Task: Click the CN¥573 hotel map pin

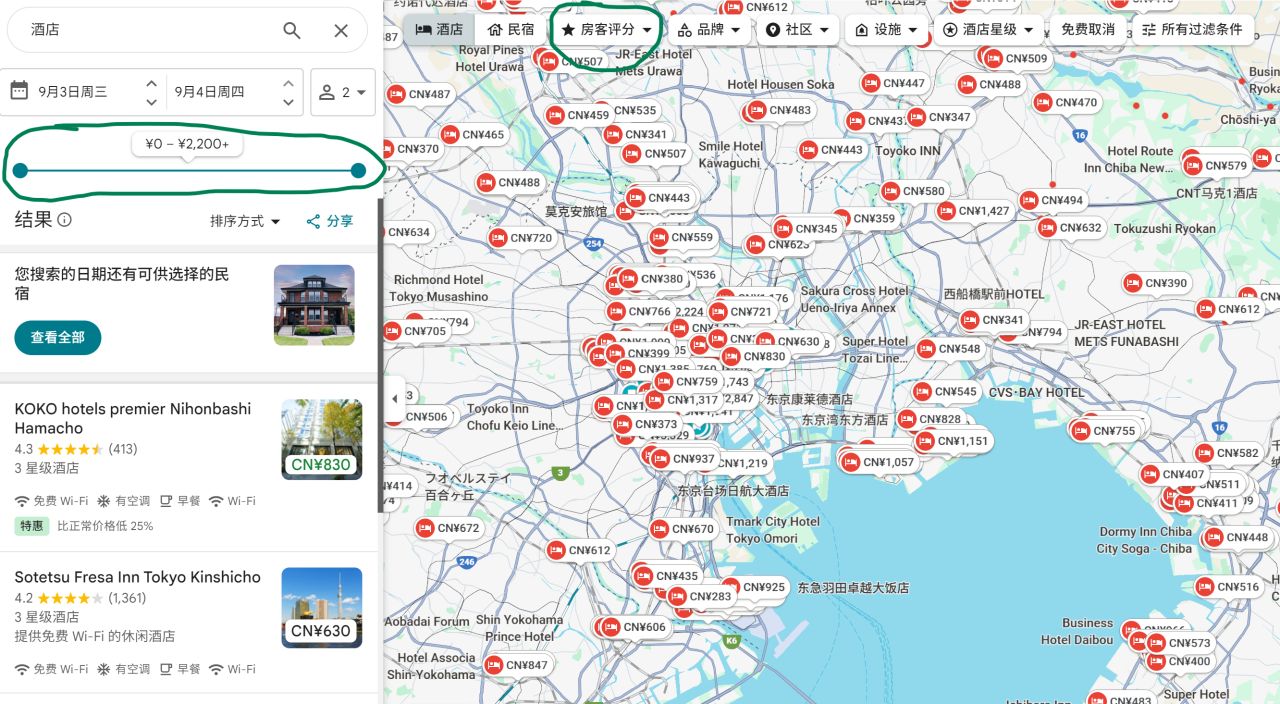Action: [x=1180, y=643]
